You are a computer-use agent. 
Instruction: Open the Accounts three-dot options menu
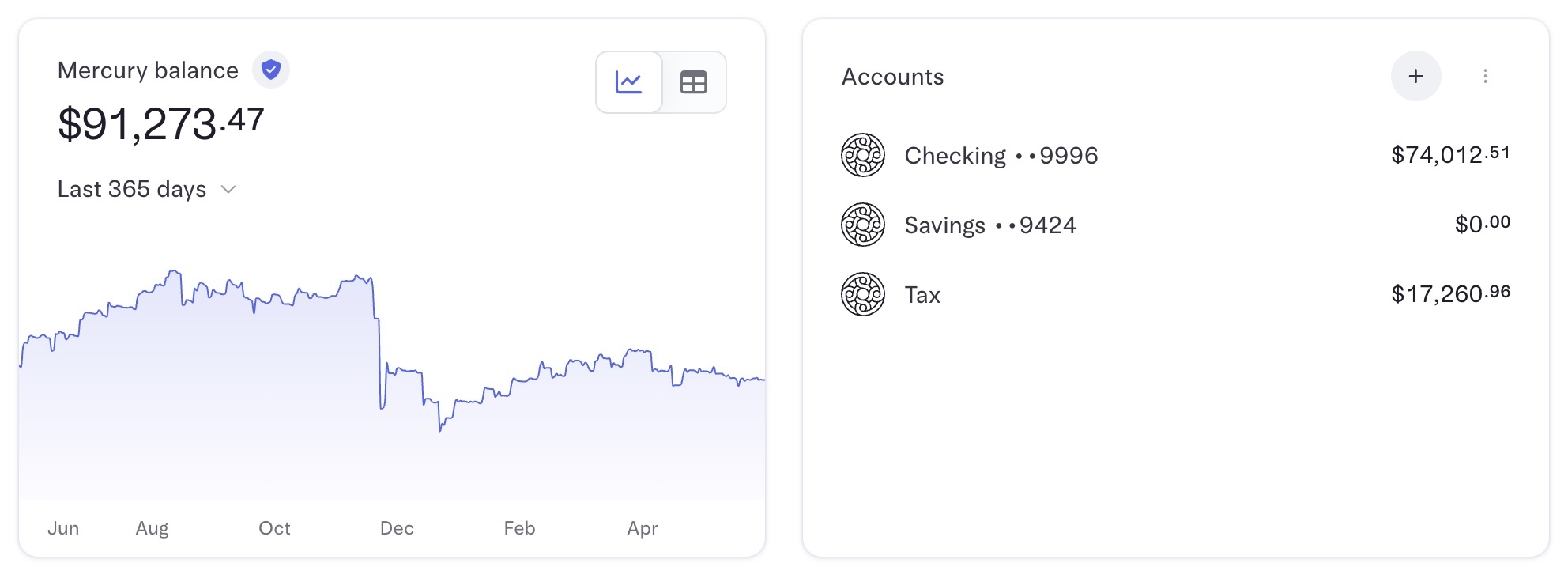(1485, 76)
